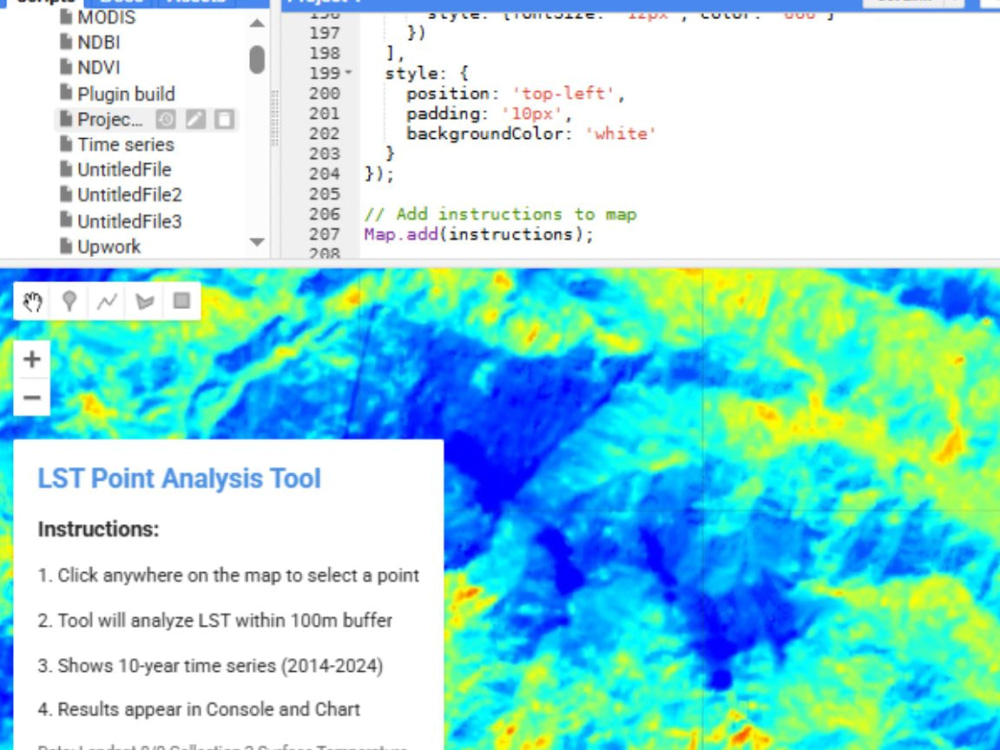The width and height of the screenshot is (1000, 750).
Task: Click the LST Point Analysis Tool title
Action: 179,478
